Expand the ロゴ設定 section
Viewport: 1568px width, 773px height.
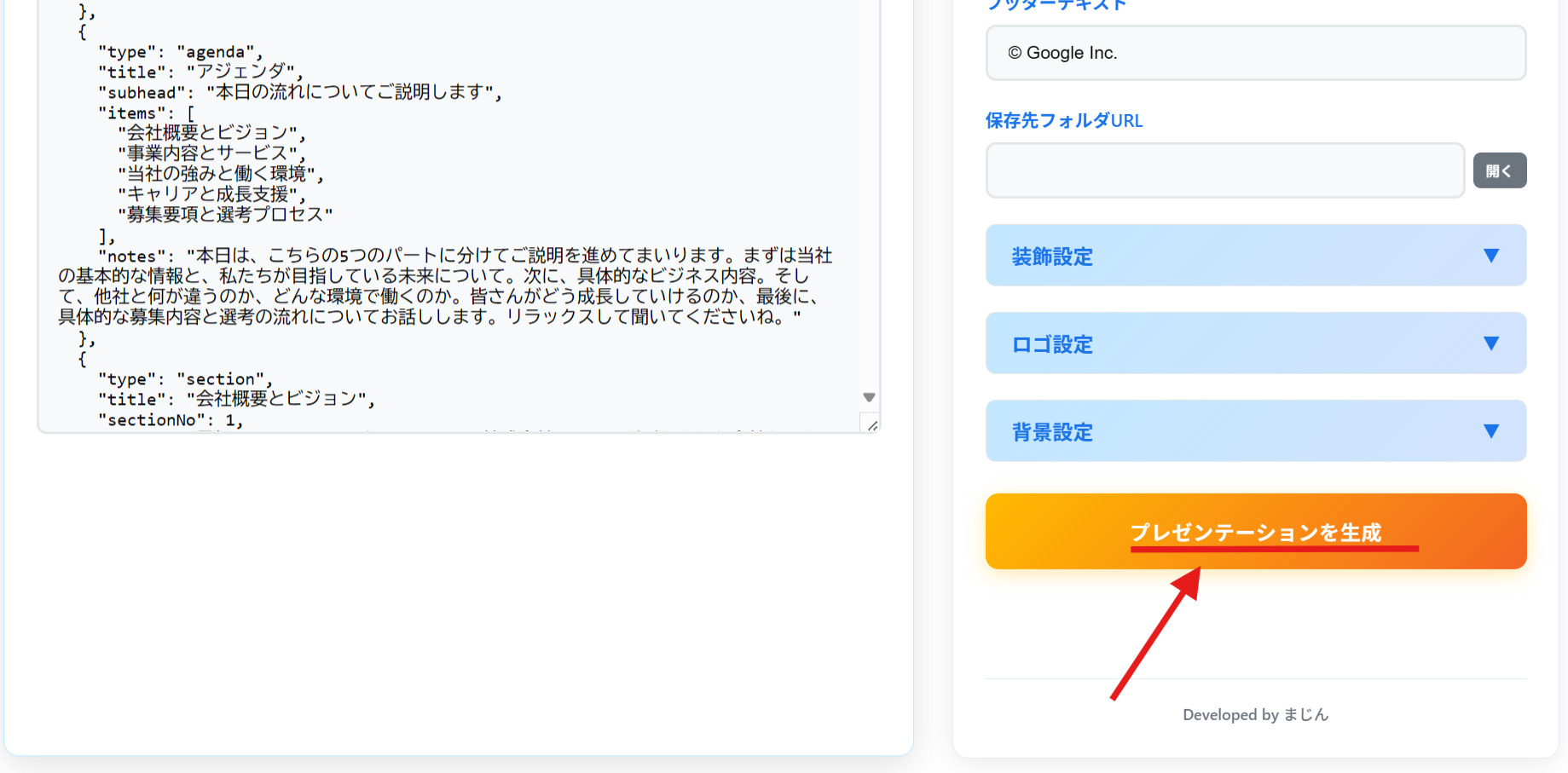point(1255,343)
